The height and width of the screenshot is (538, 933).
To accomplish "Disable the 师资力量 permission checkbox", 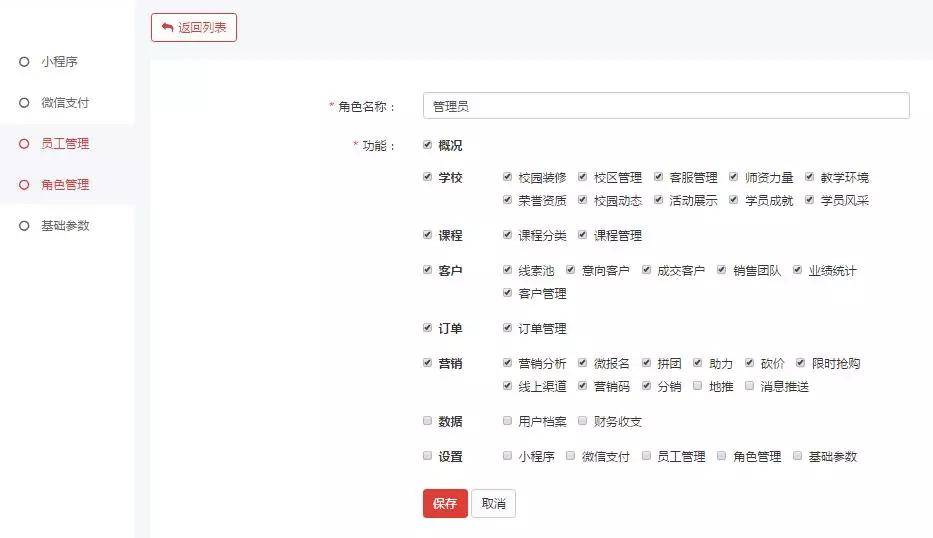I will pos(734,177).
